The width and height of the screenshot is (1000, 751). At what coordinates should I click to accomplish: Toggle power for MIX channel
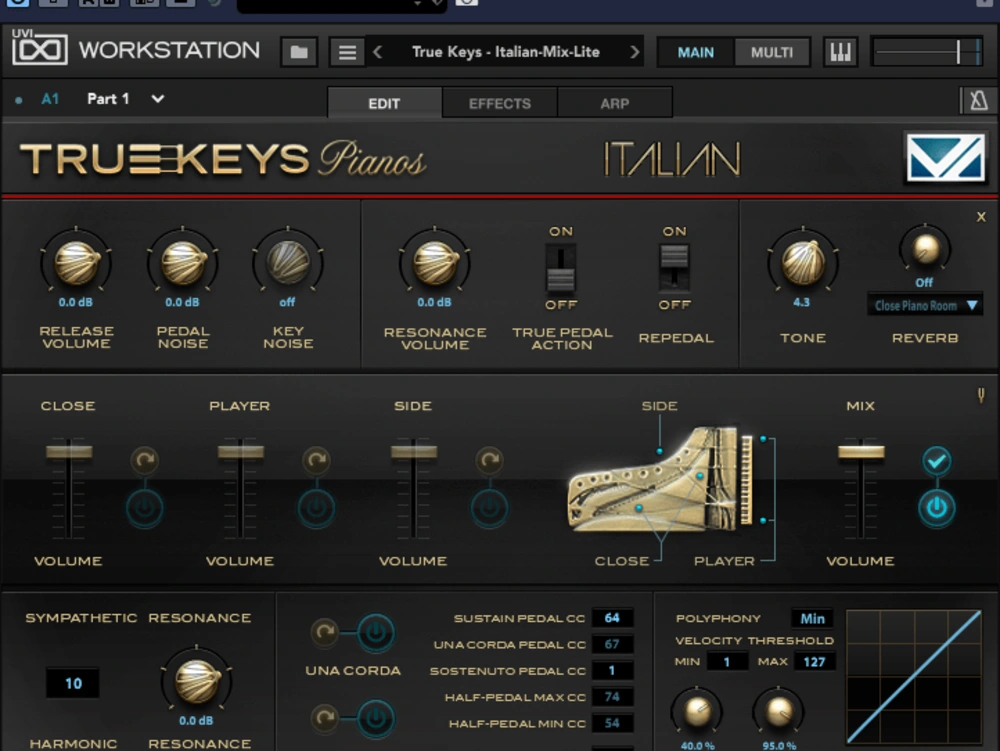pos(936,508)
